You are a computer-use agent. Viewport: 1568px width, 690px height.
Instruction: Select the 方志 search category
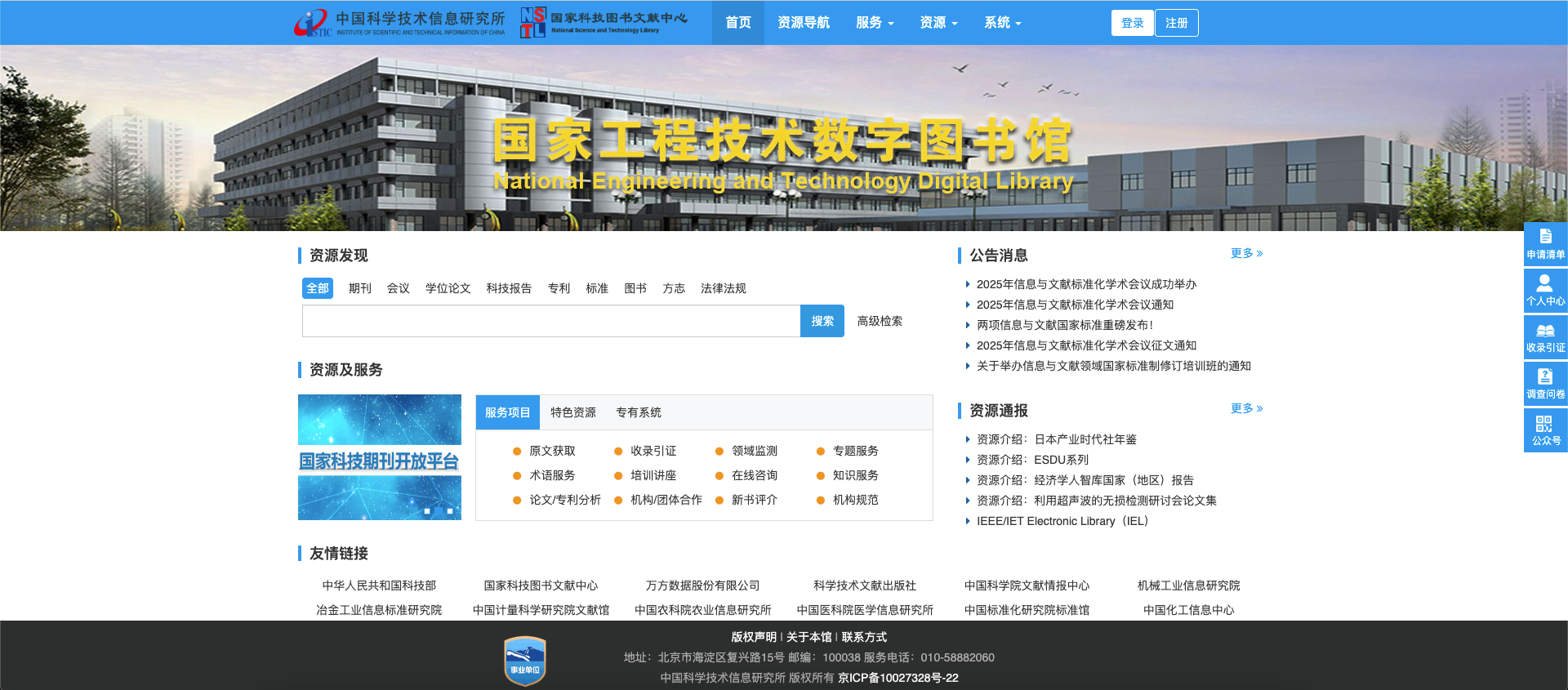[674, 288]
